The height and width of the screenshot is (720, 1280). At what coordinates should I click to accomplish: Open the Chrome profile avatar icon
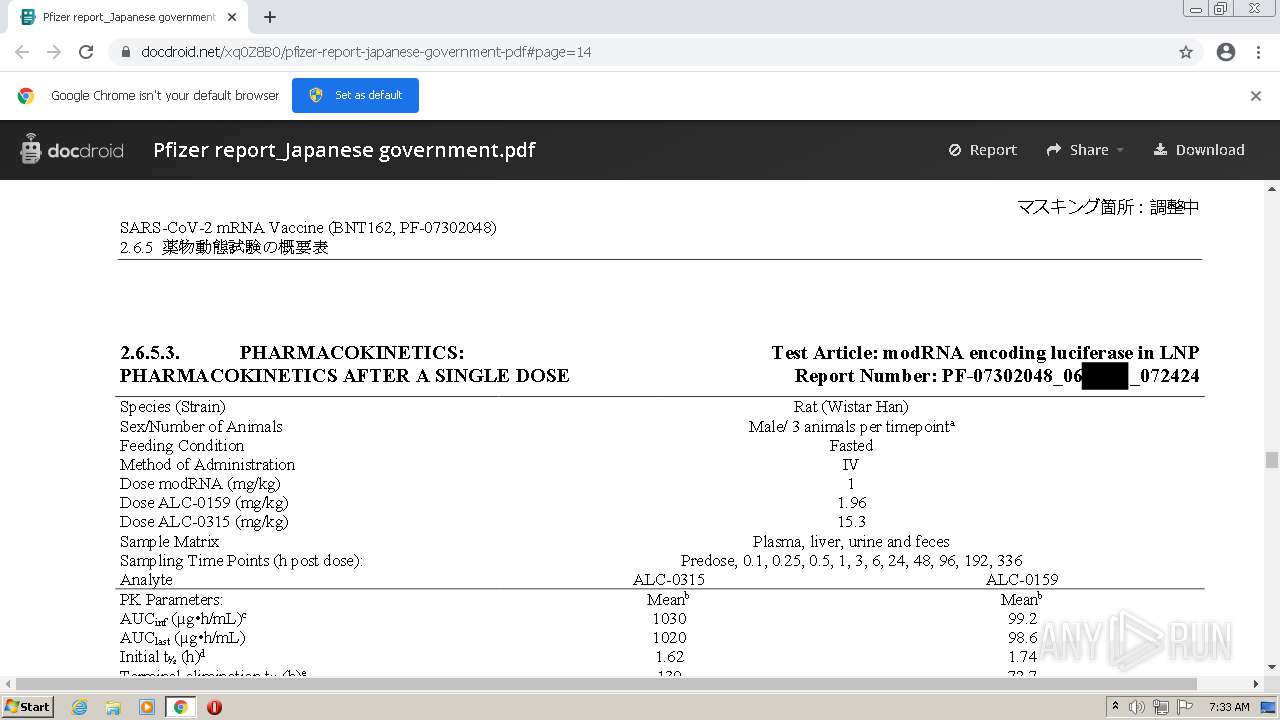[1226, 52]
